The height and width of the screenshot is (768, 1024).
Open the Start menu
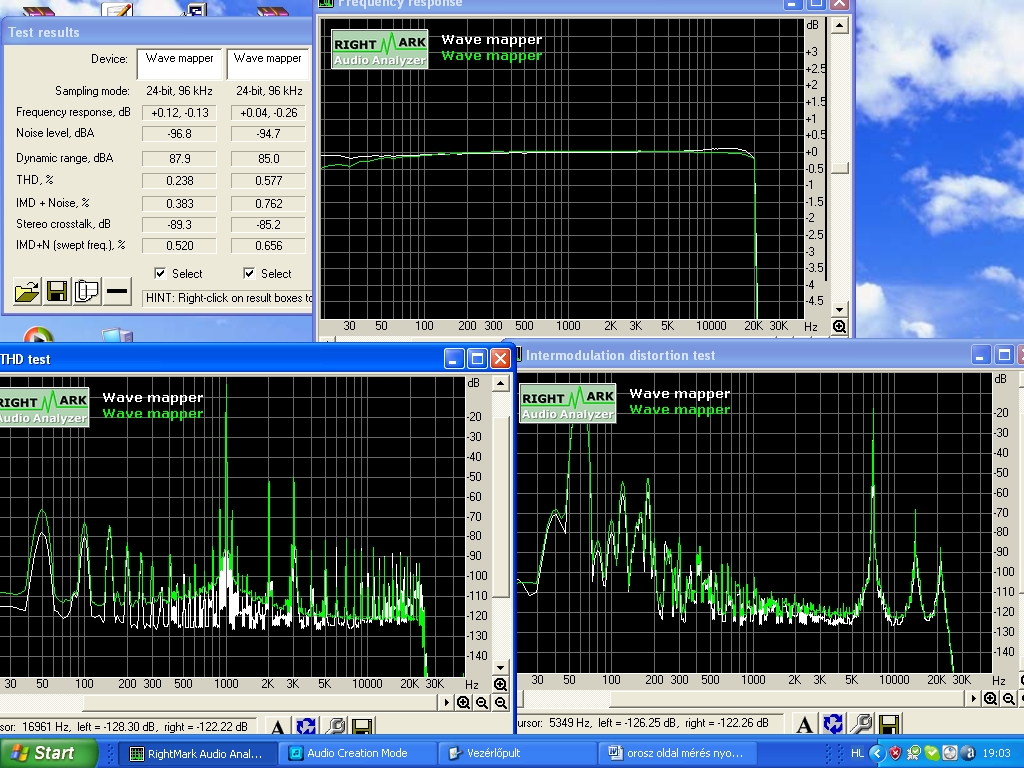click(x=47, y=753)
